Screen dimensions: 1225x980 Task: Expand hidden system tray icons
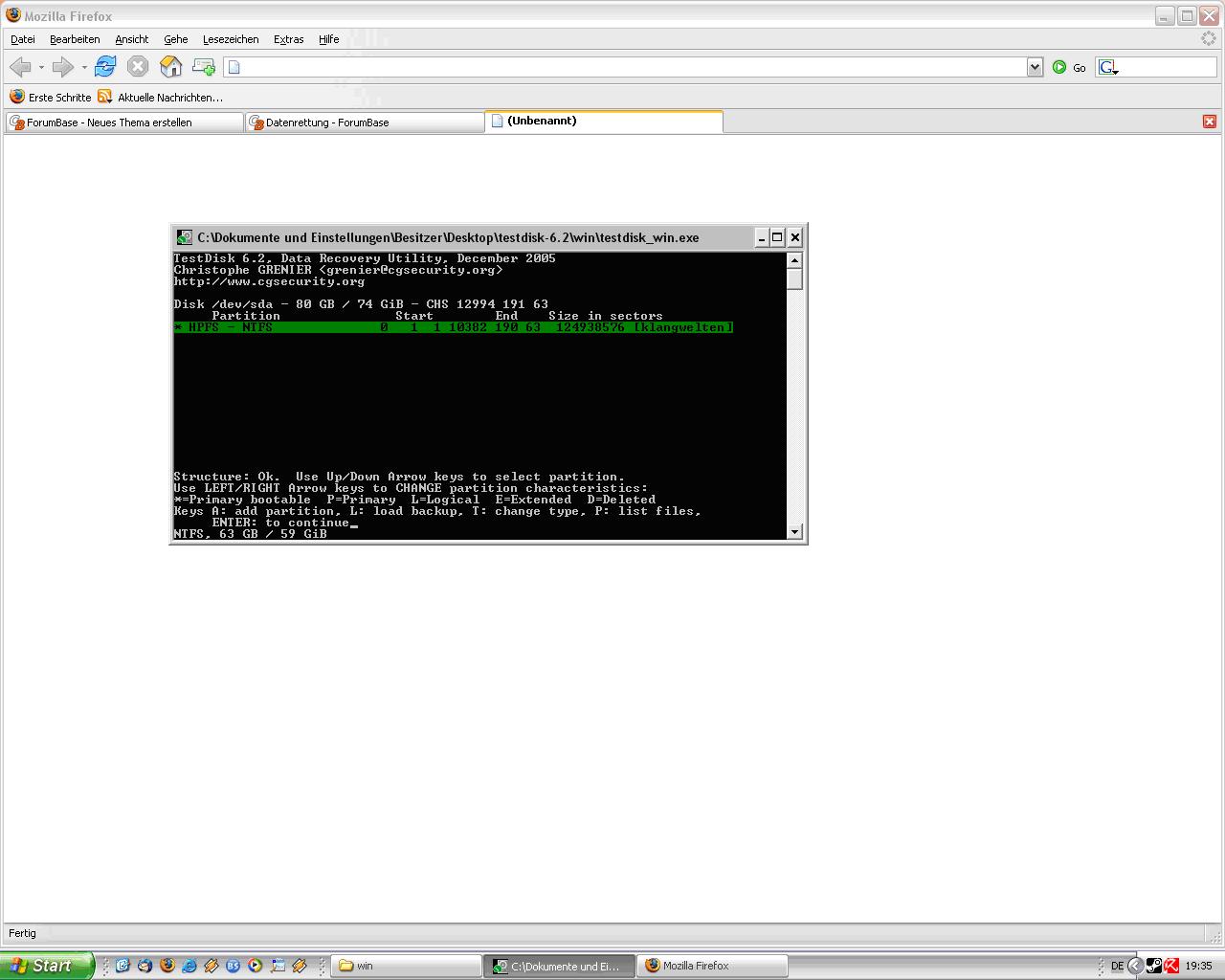(x=1136, y=966)
